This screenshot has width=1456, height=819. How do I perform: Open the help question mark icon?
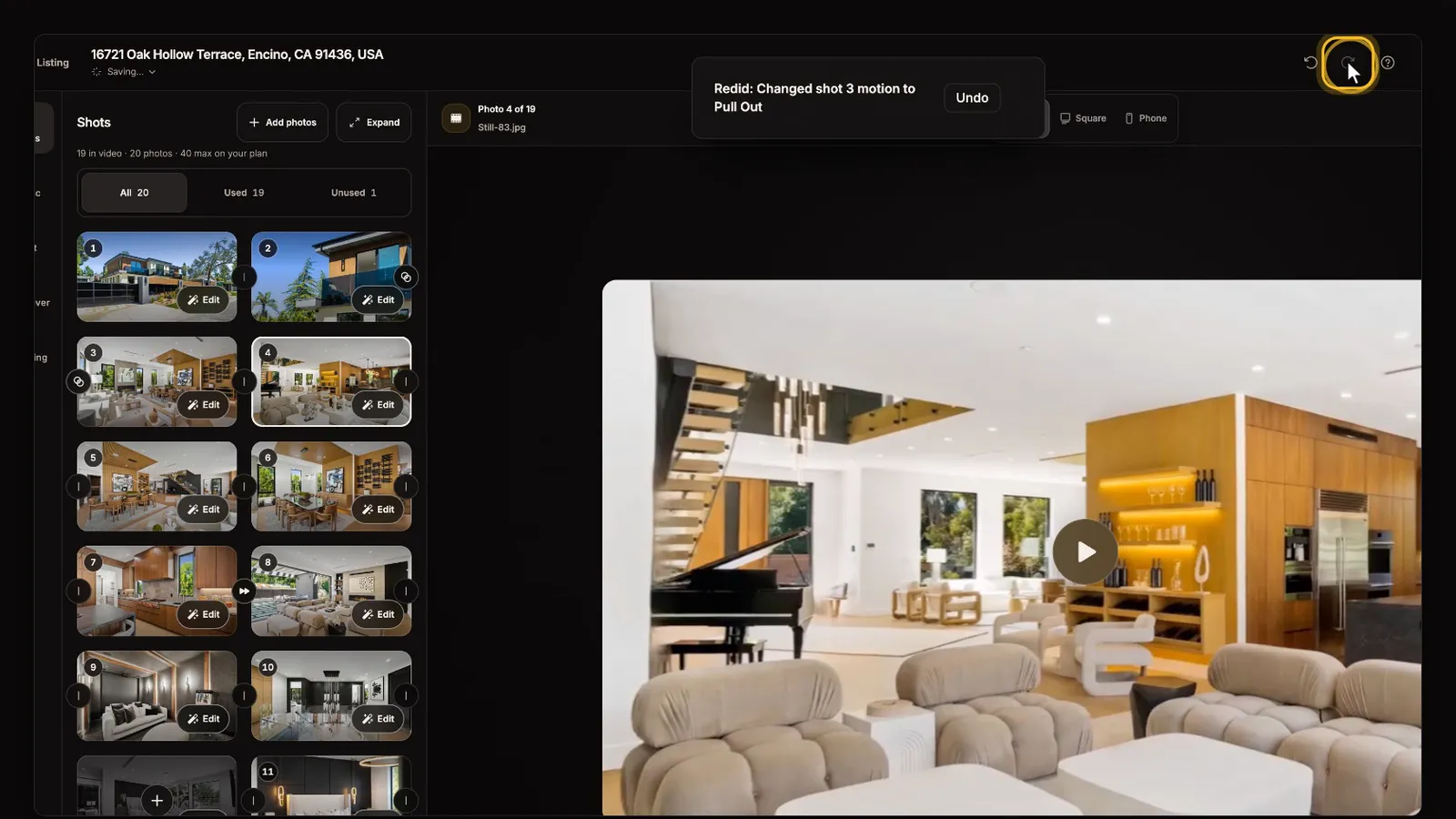point(1387,63)
